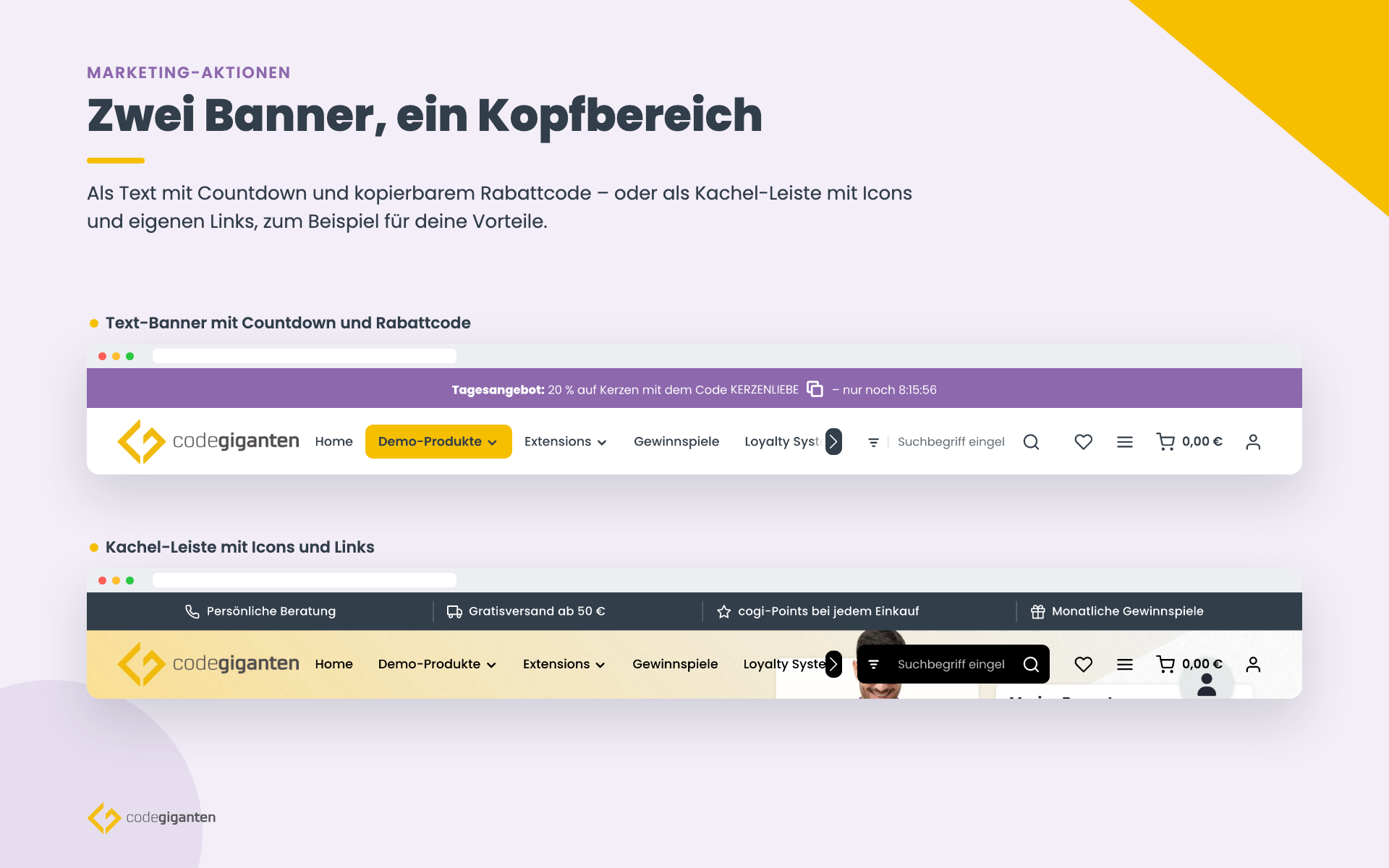Click the footer codegiganten logo
Screen dimensions: 1389x868
(x=151, y=817)
